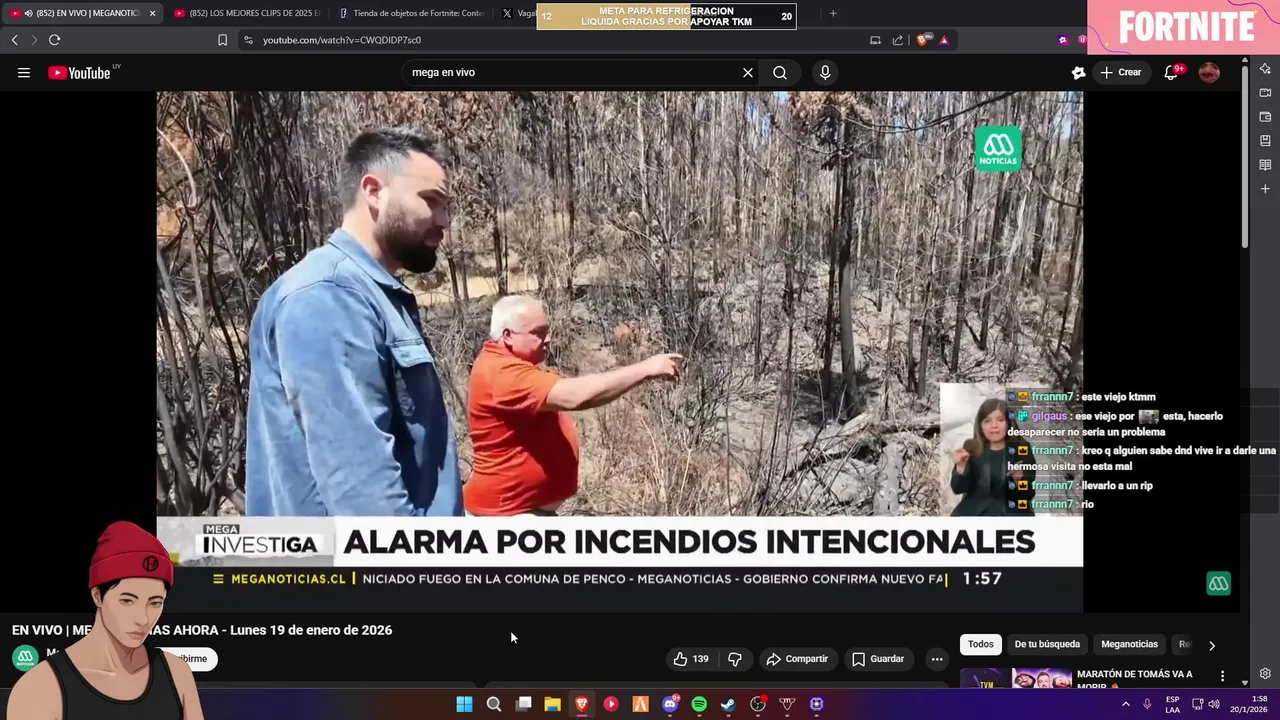This screenshot has width=1280, height=720.
Task: Open options for the Maratón de Tomás video
Action: click(x=1222, y=677)
